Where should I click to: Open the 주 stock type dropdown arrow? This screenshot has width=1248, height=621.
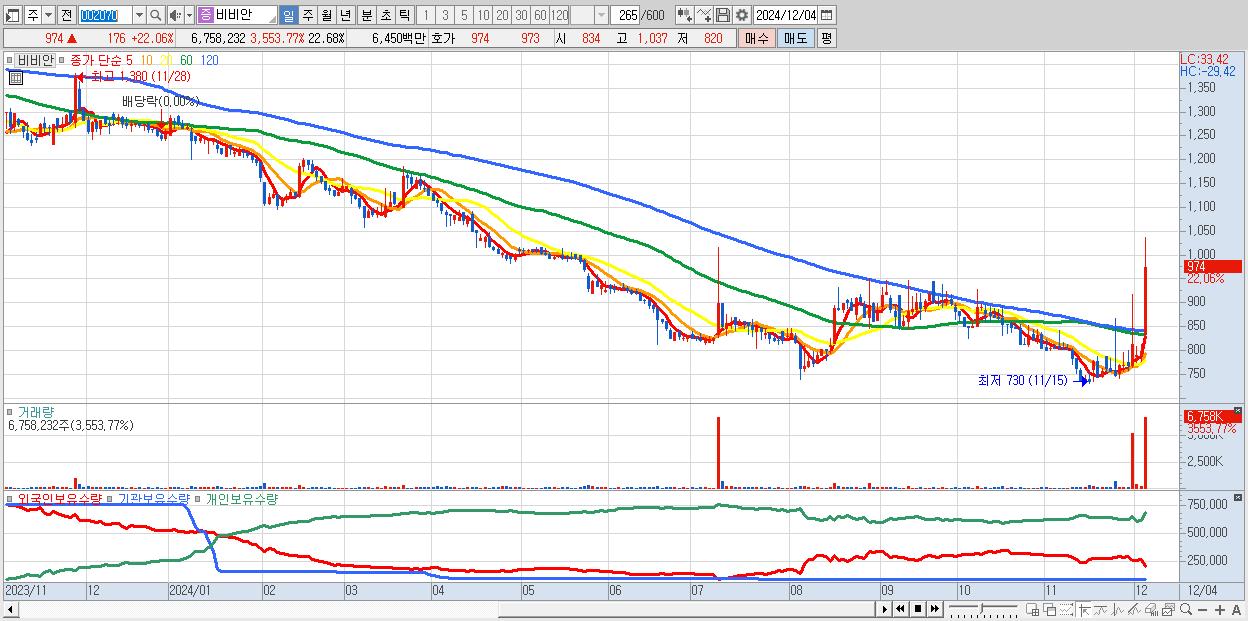click(48, 15)
